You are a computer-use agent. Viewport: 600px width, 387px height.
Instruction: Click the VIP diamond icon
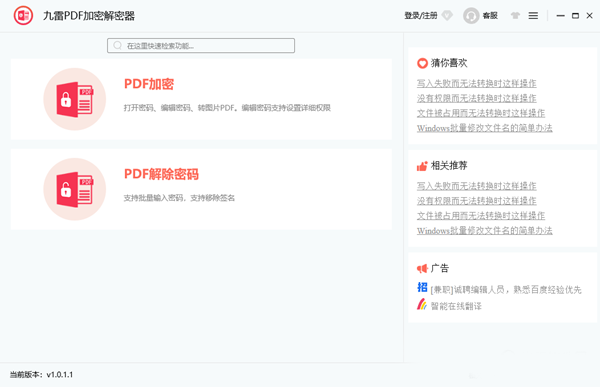(447, 16)
